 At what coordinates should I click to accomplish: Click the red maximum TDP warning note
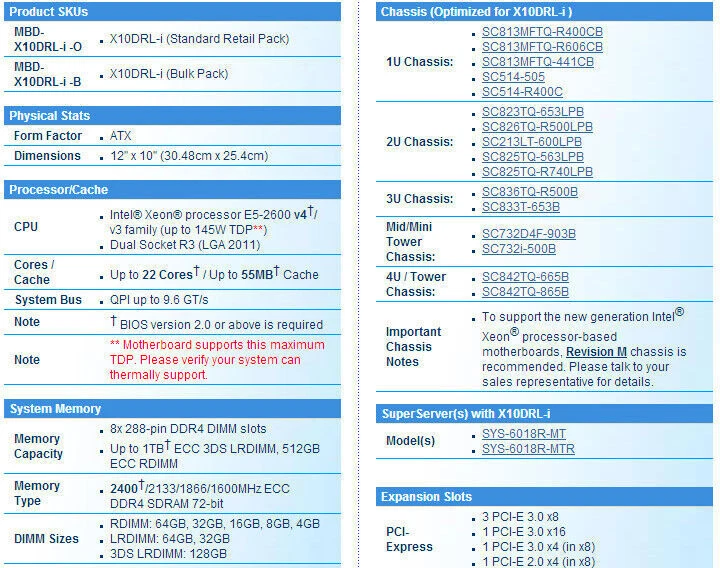pos(217,360)
